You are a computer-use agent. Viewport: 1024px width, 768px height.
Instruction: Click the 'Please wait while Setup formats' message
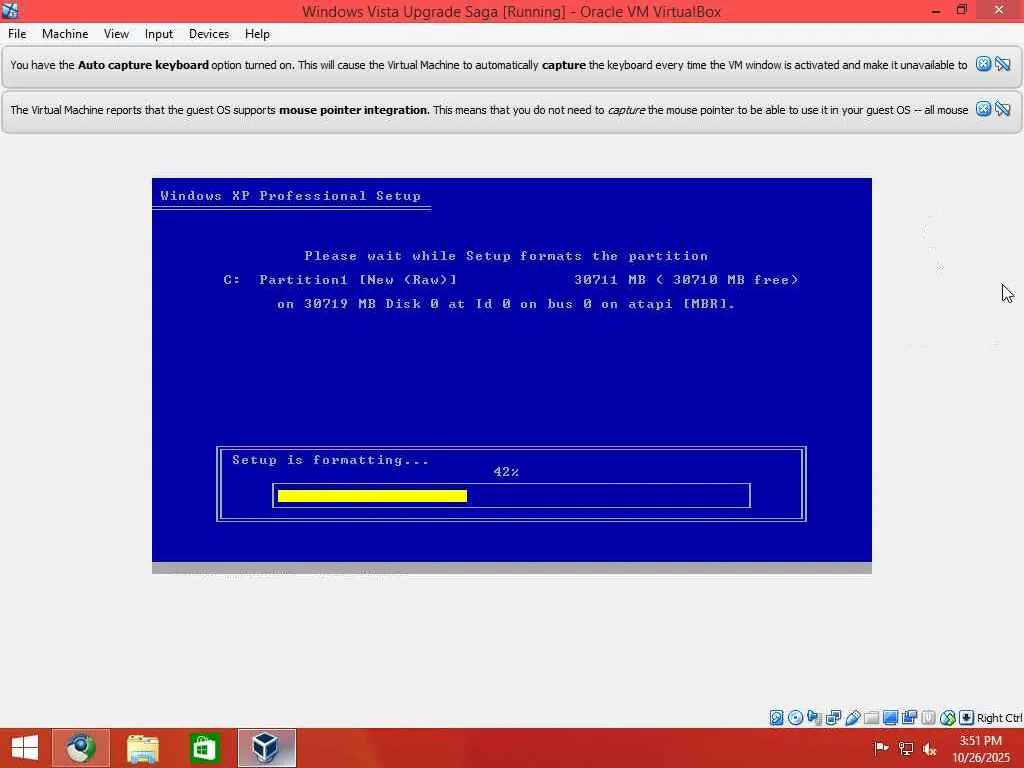coord(506,256)
